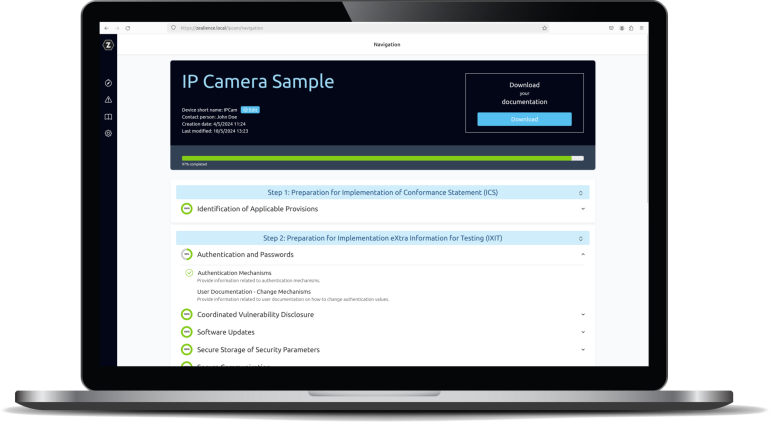
Task: Bookmark the page with the star icon
Action: pos(544,28)
